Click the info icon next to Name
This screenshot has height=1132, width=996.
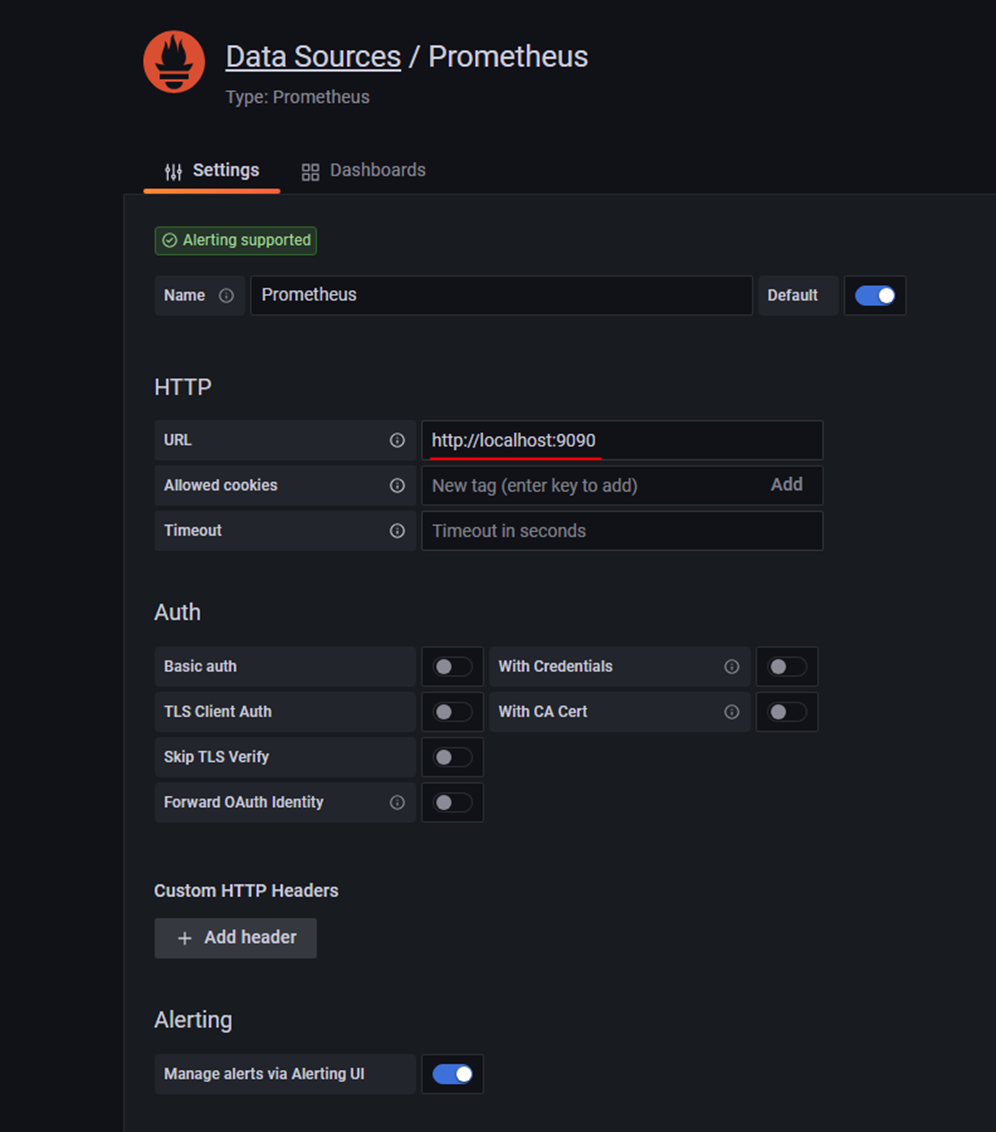(226, 296)
